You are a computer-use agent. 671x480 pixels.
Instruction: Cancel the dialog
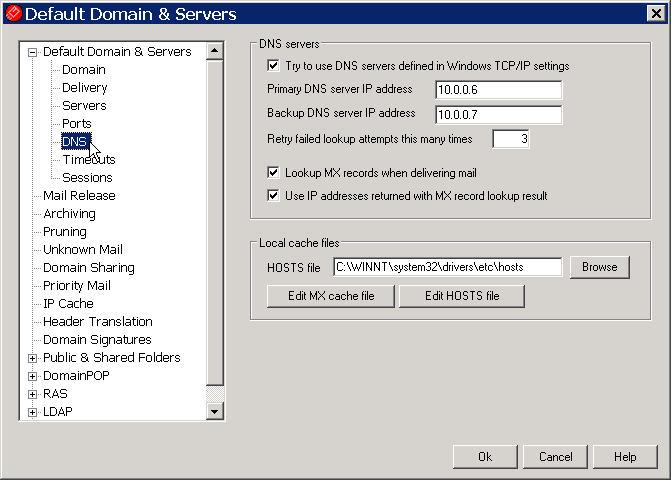[555, 457]
